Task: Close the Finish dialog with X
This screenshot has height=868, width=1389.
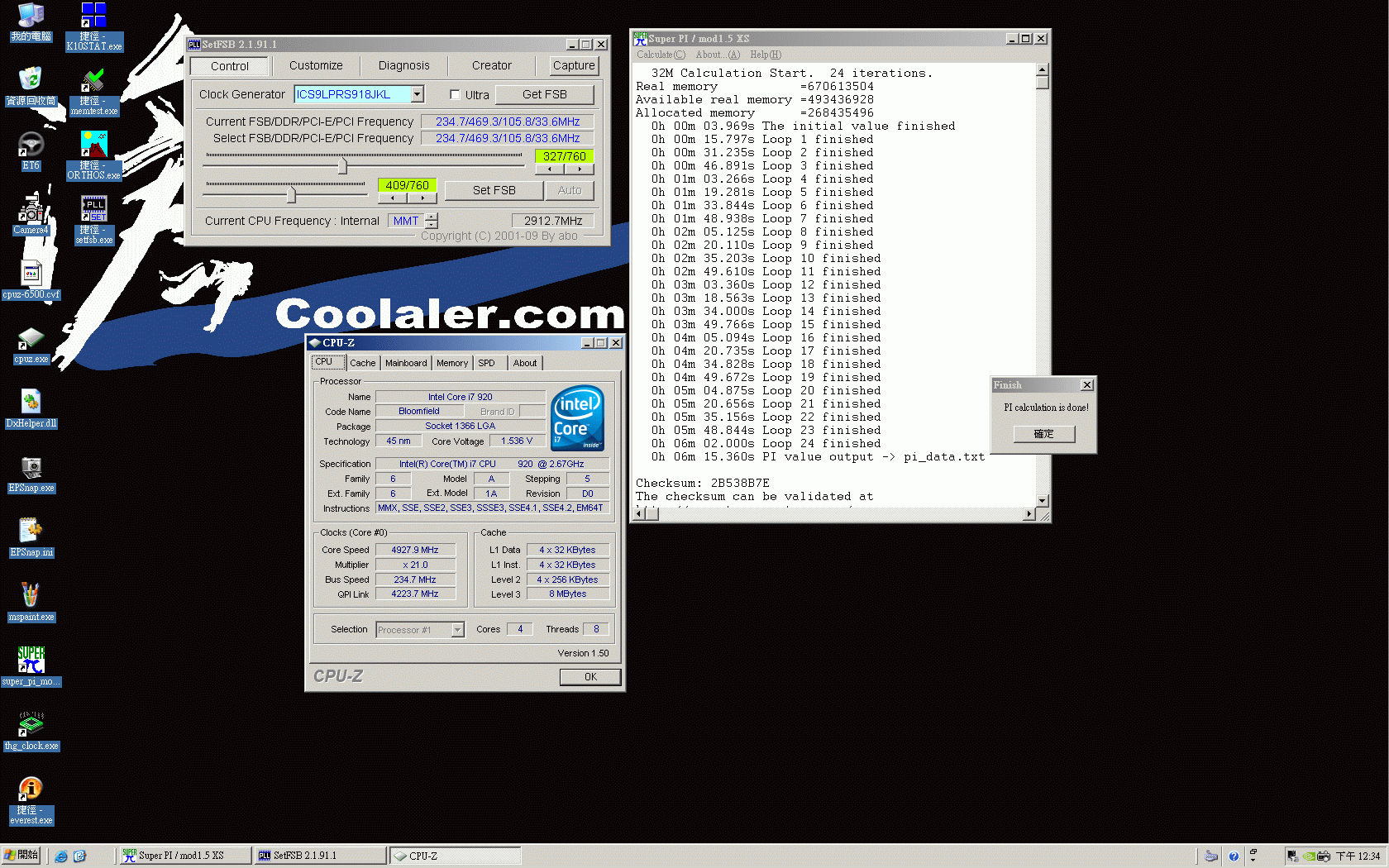Action: pos(1087,385)
